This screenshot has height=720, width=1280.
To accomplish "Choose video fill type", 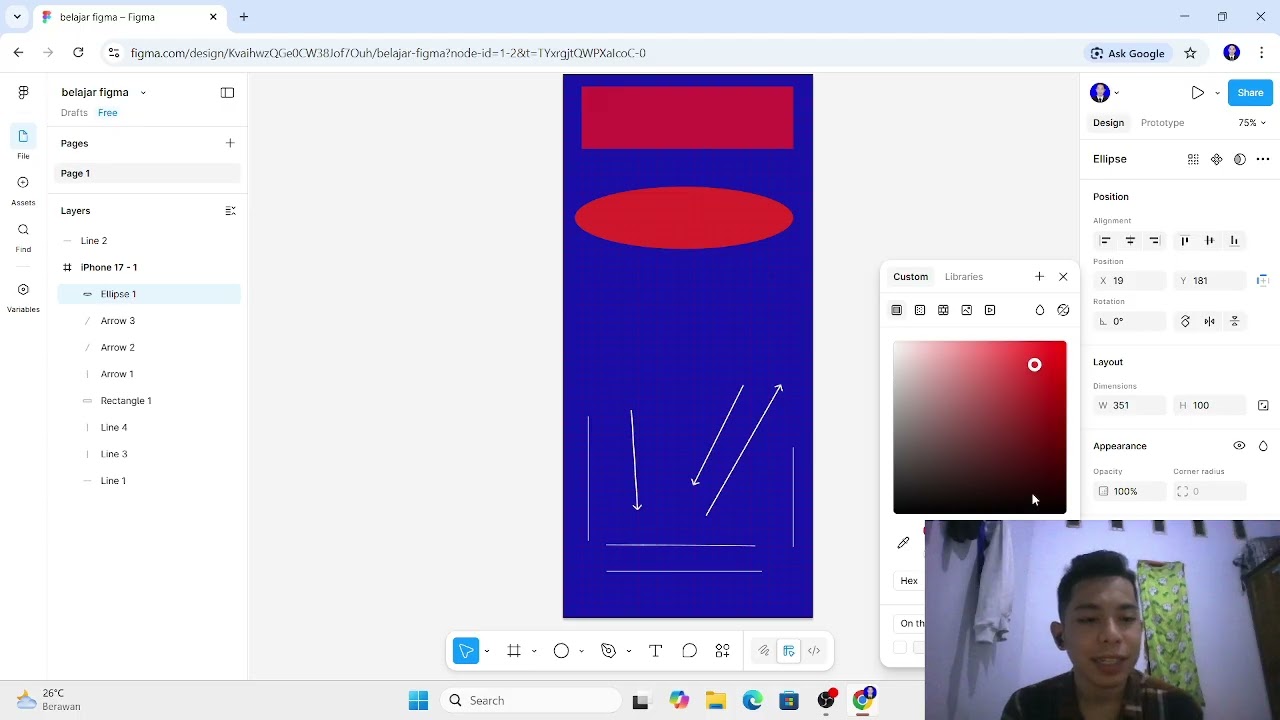I will pyautogui.click(x=990, y=310).
